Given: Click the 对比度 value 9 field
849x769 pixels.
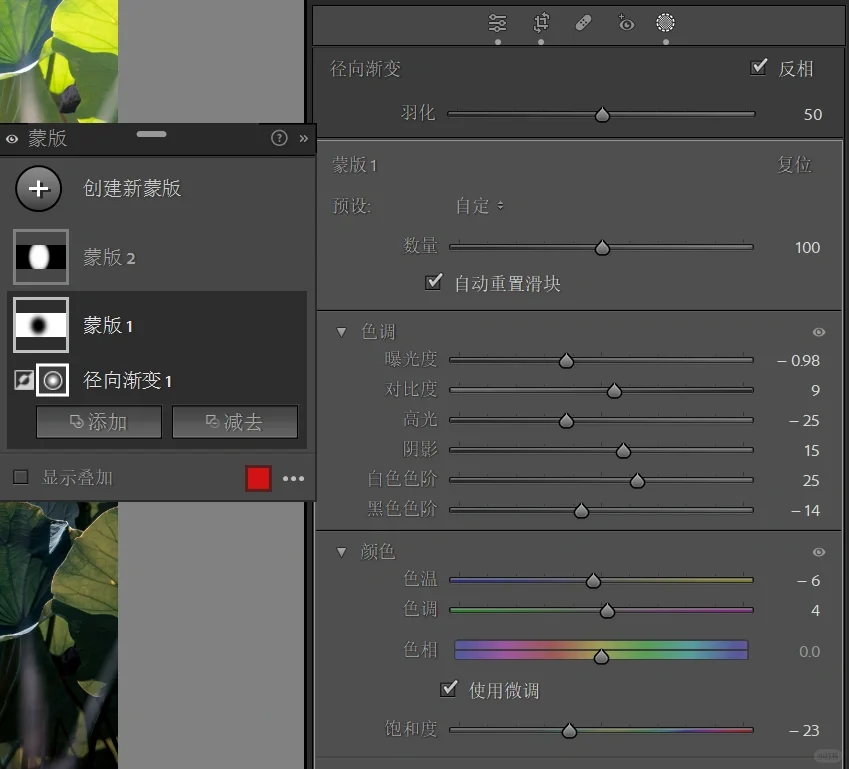Looking at the screenshot, I should (x=815, y=390).
